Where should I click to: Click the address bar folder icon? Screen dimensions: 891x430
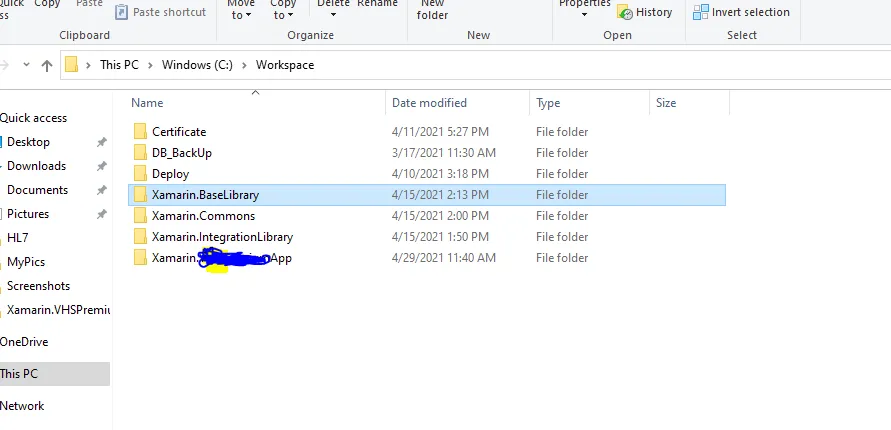71,65
